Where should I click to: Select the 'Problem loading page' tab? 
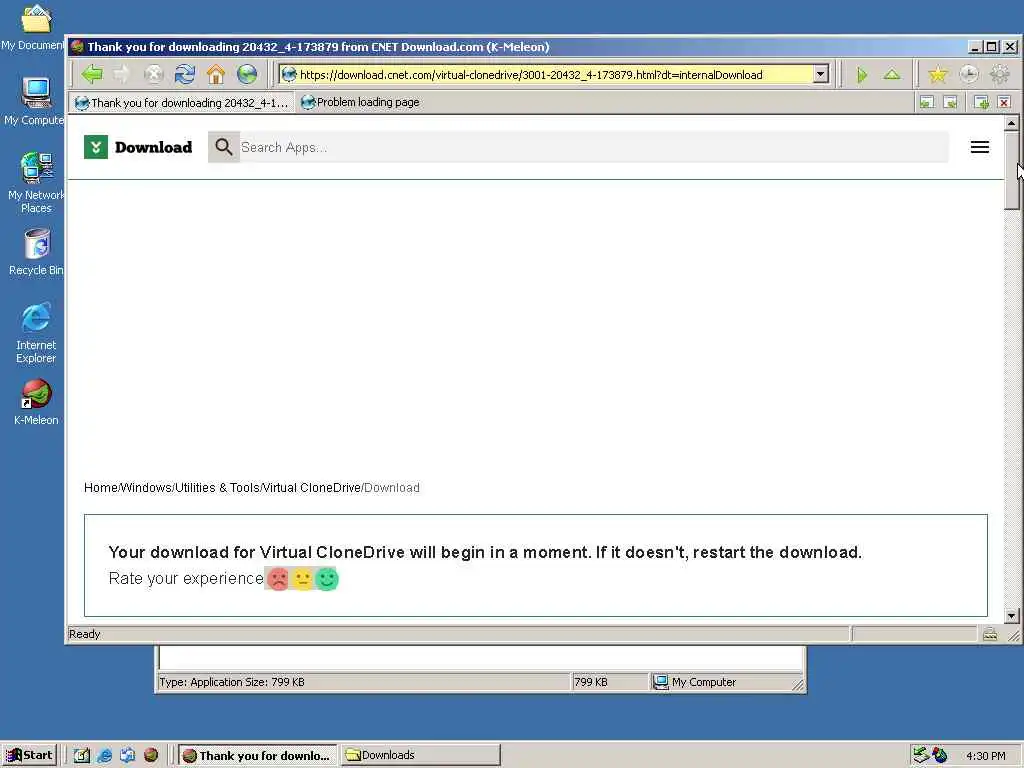[x=360, y=103]
